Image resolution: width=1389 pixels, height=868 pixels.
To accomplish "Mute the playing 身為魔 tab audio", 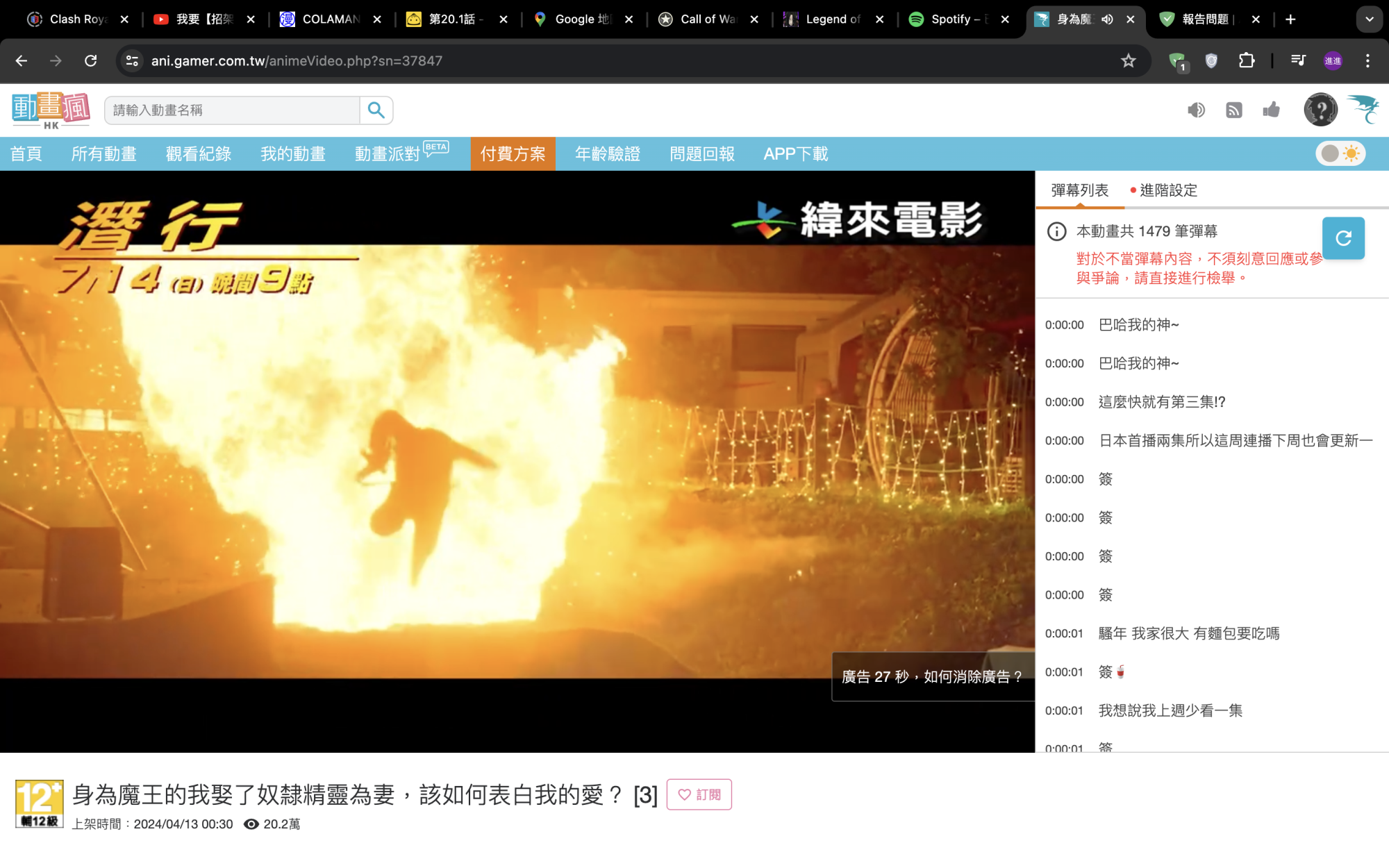I will click(1107, 19).
